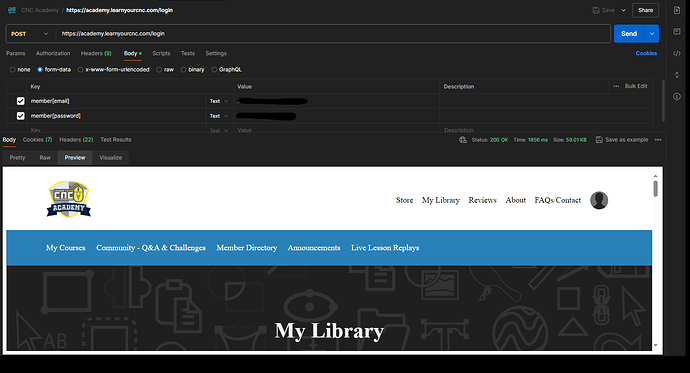Screen dimensions: 690x373
Task: Click the user avatar in the preview
Action: (x=599, y=200)
